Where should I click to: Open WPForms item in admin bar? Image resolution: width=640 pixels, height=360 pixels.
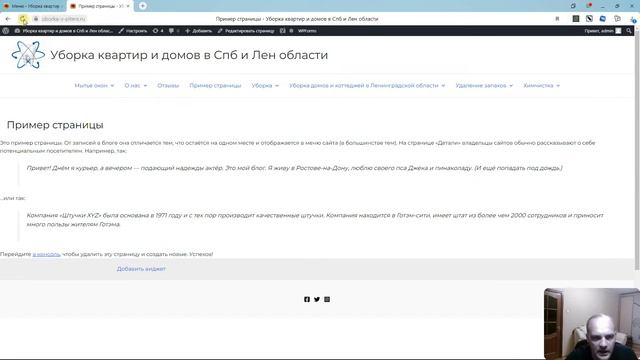[307, 31]
